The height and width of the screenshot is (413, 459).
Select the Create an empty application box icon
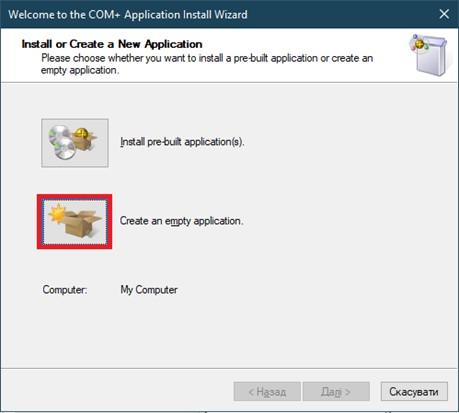pyautogui.click(x=75, y=222)
